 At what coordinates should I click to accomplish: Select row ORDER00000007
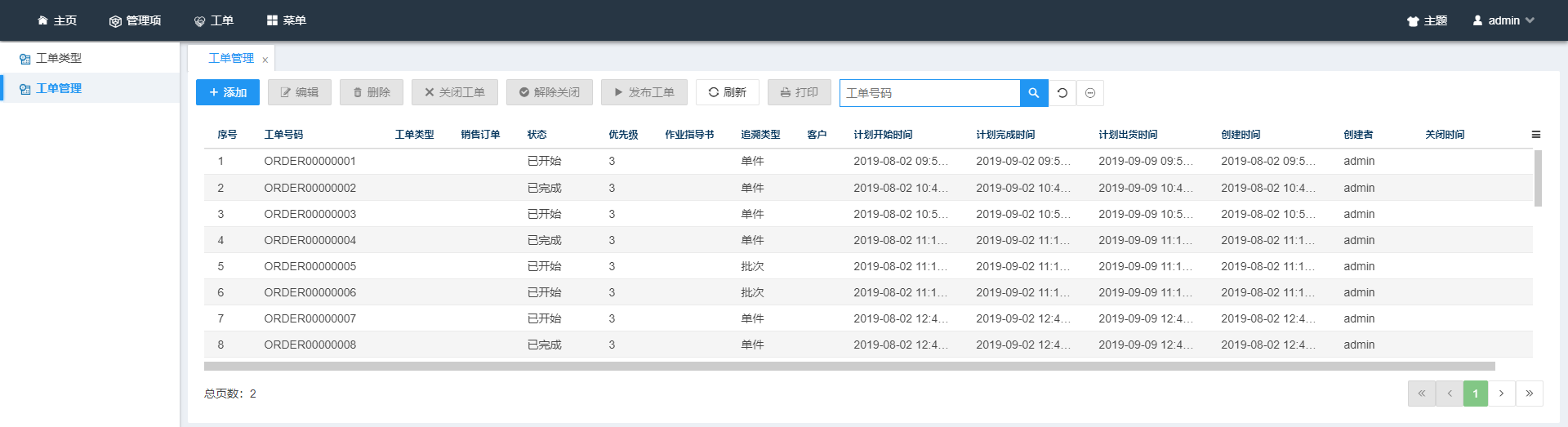tap(868, 318)
